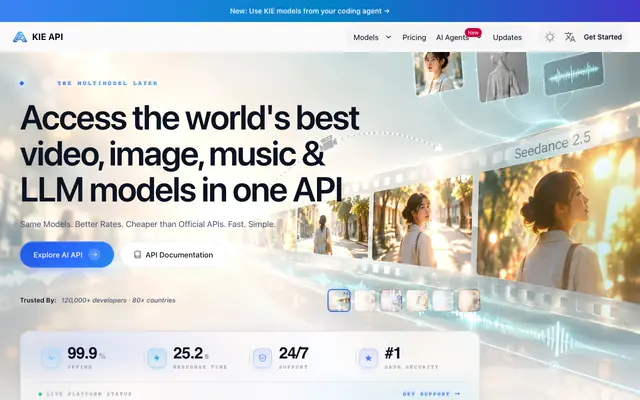Click the blue diamond icon before the tagline
Image resolution: width=640 pixels, height=400 pixels.
click(22, 83)
